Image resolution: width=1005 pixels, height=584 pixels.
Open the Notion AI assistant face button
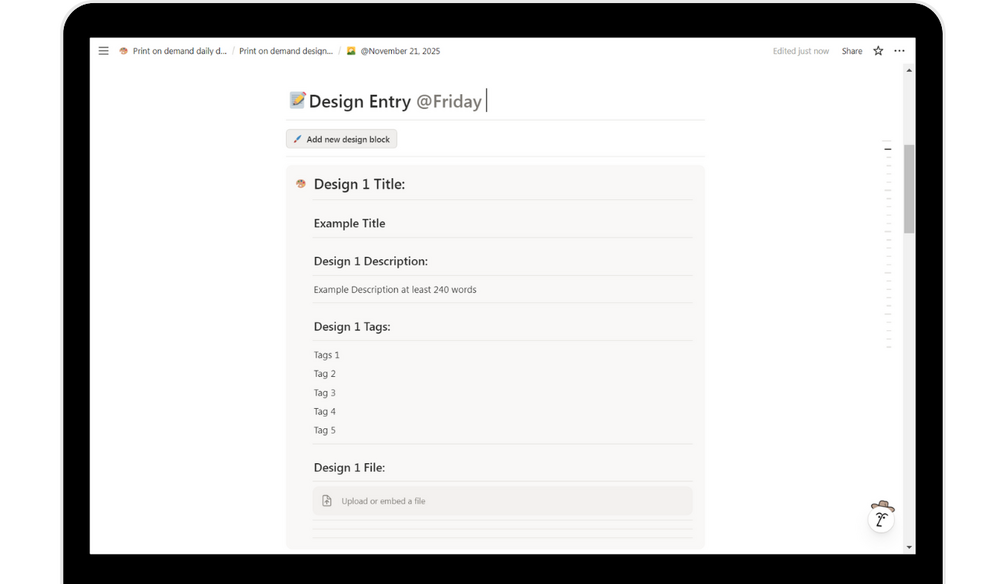click(881, 517)
